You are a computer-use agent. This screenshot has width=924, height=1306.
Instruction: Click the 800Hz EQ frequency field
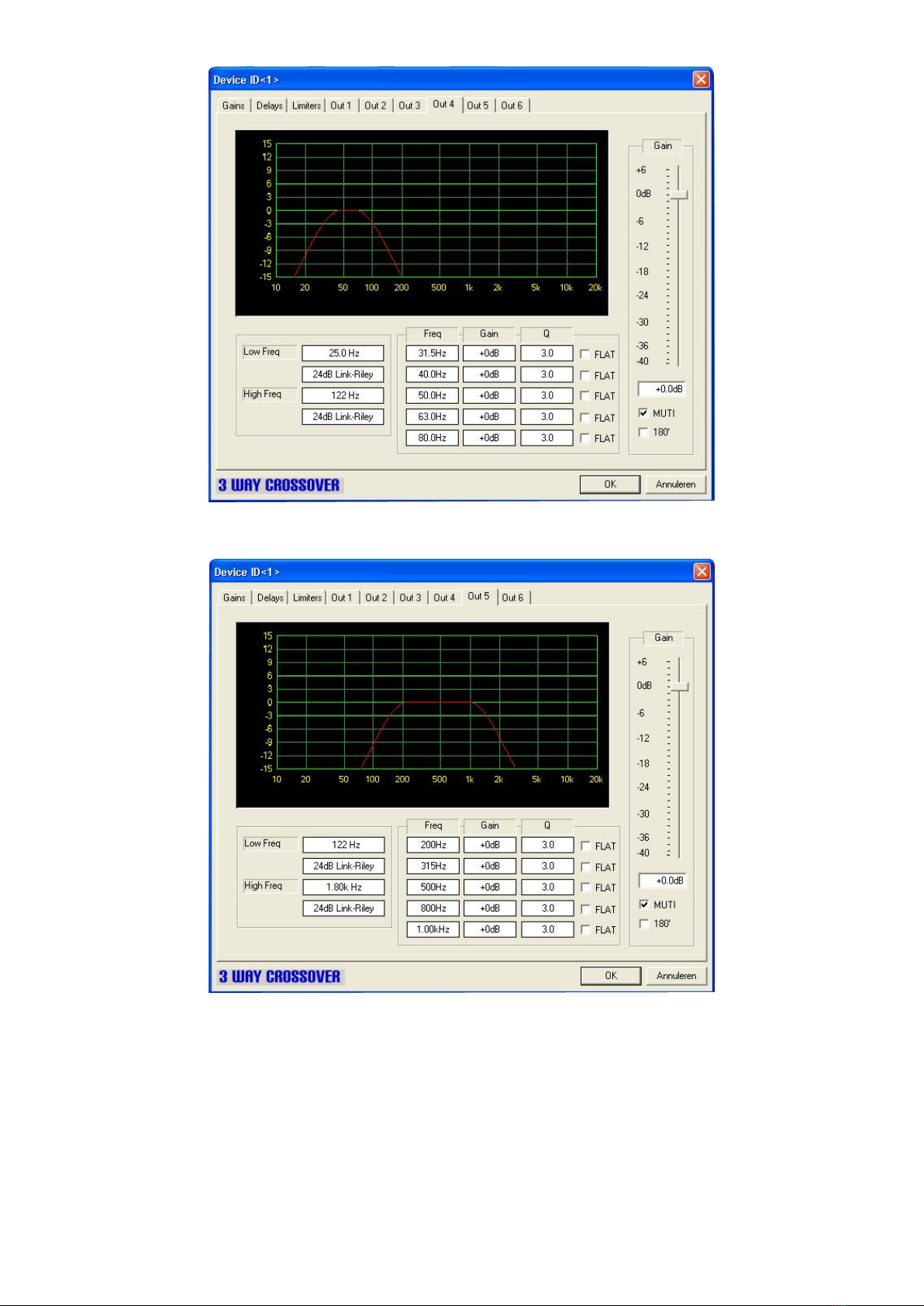(x=433, y=908)
